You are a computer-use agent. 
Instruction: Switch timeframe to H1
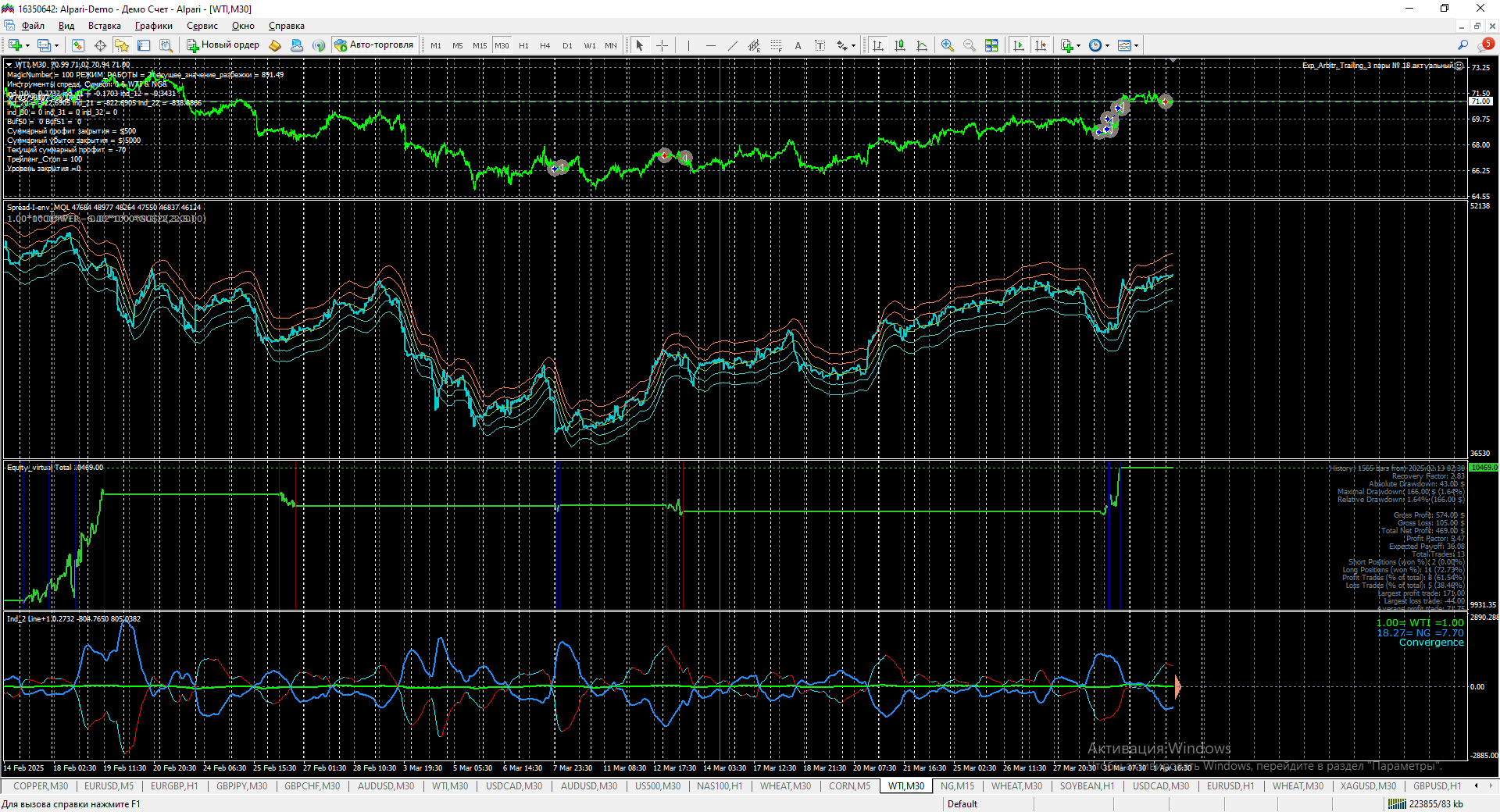523,45
